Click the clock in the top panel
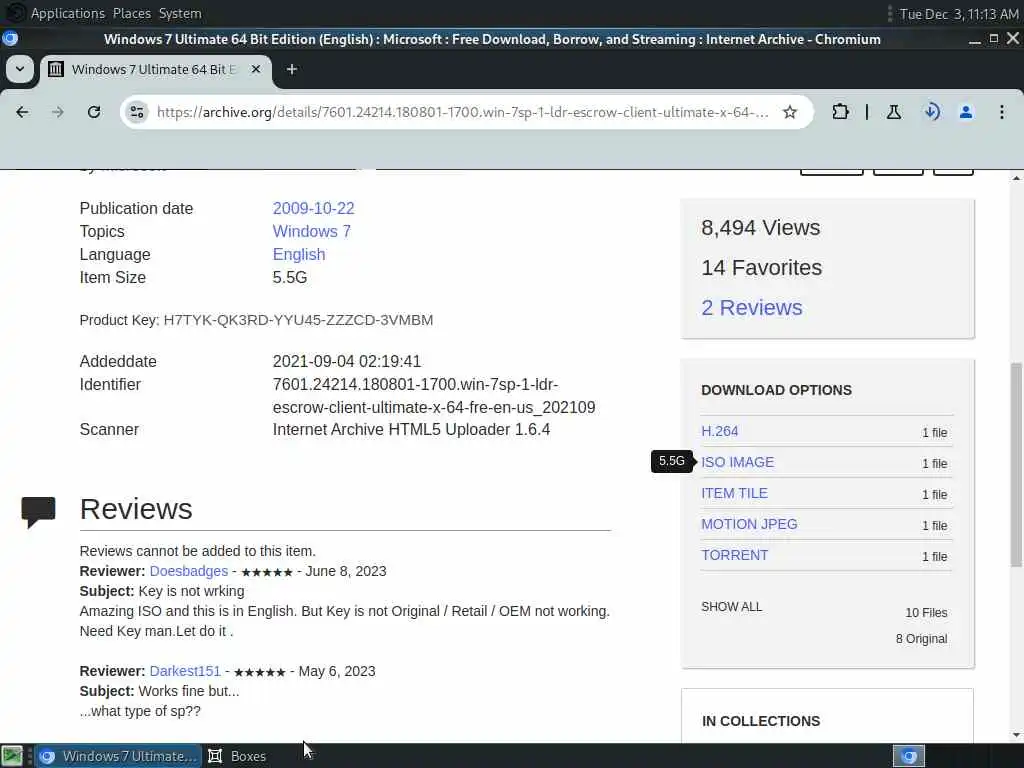Screen dimensions: 1024x768 (x=959, y=14)
